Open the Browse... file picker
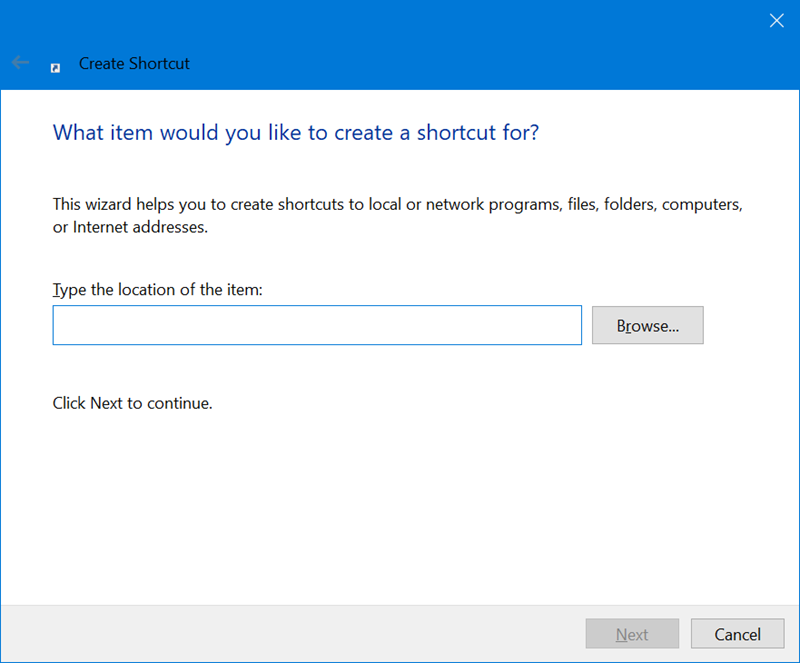The image size is (800, 663). coord(647,325)
